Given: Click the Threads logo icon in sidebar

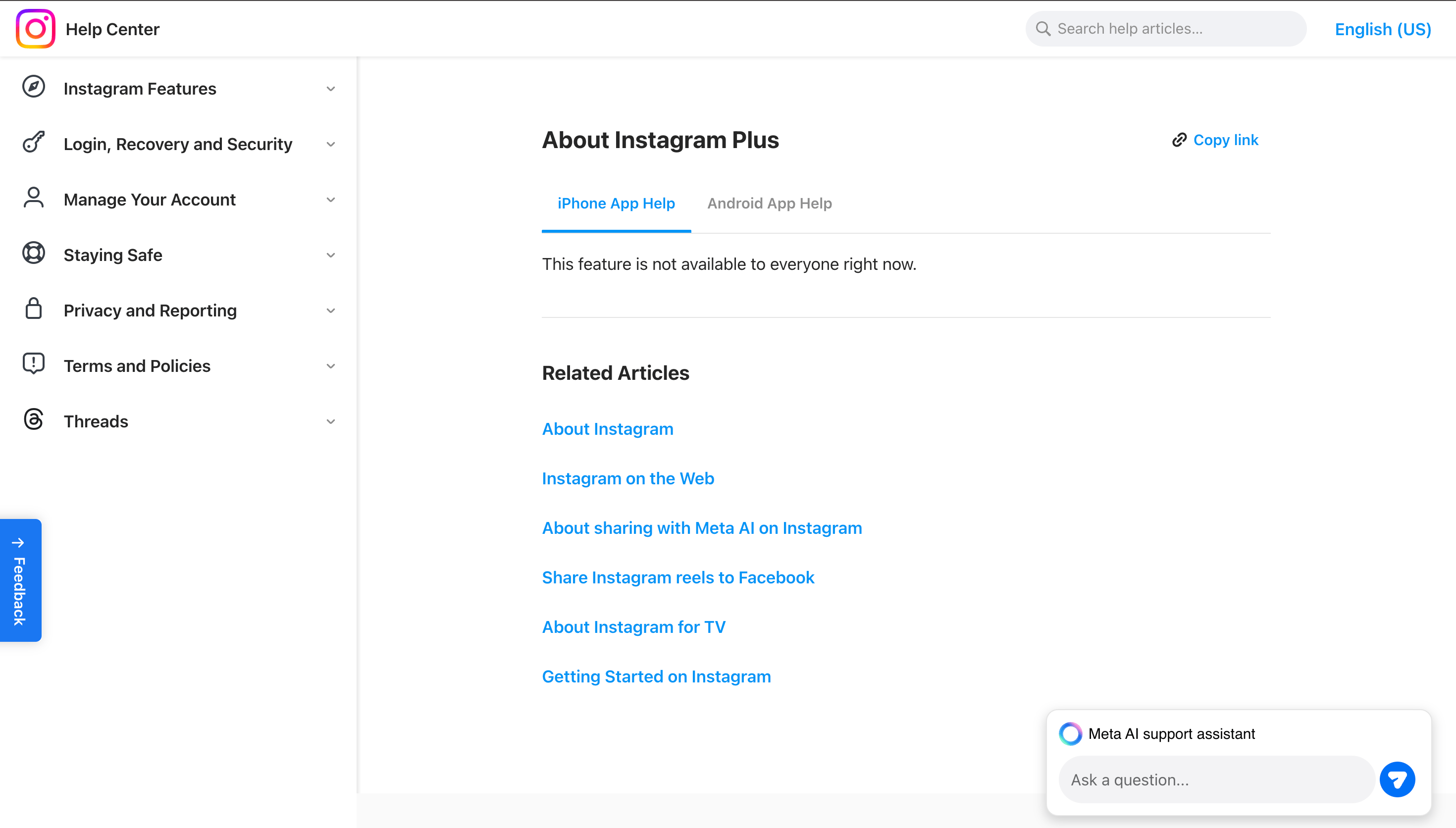Looking at the screenshot, I should [x=34, y=419].
